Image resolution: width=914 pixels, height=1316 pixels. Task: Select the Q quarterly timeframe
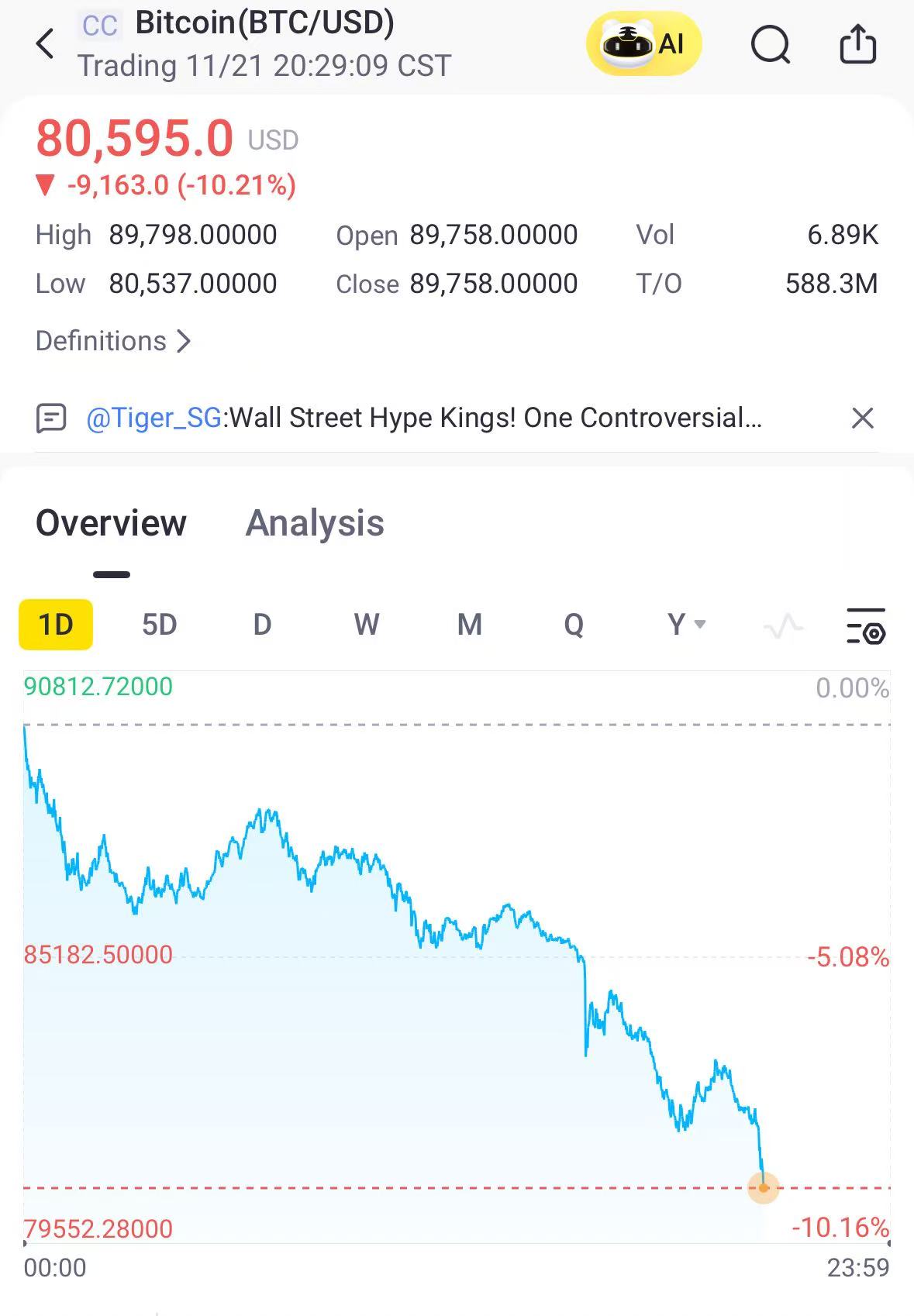tap(574, 625)
